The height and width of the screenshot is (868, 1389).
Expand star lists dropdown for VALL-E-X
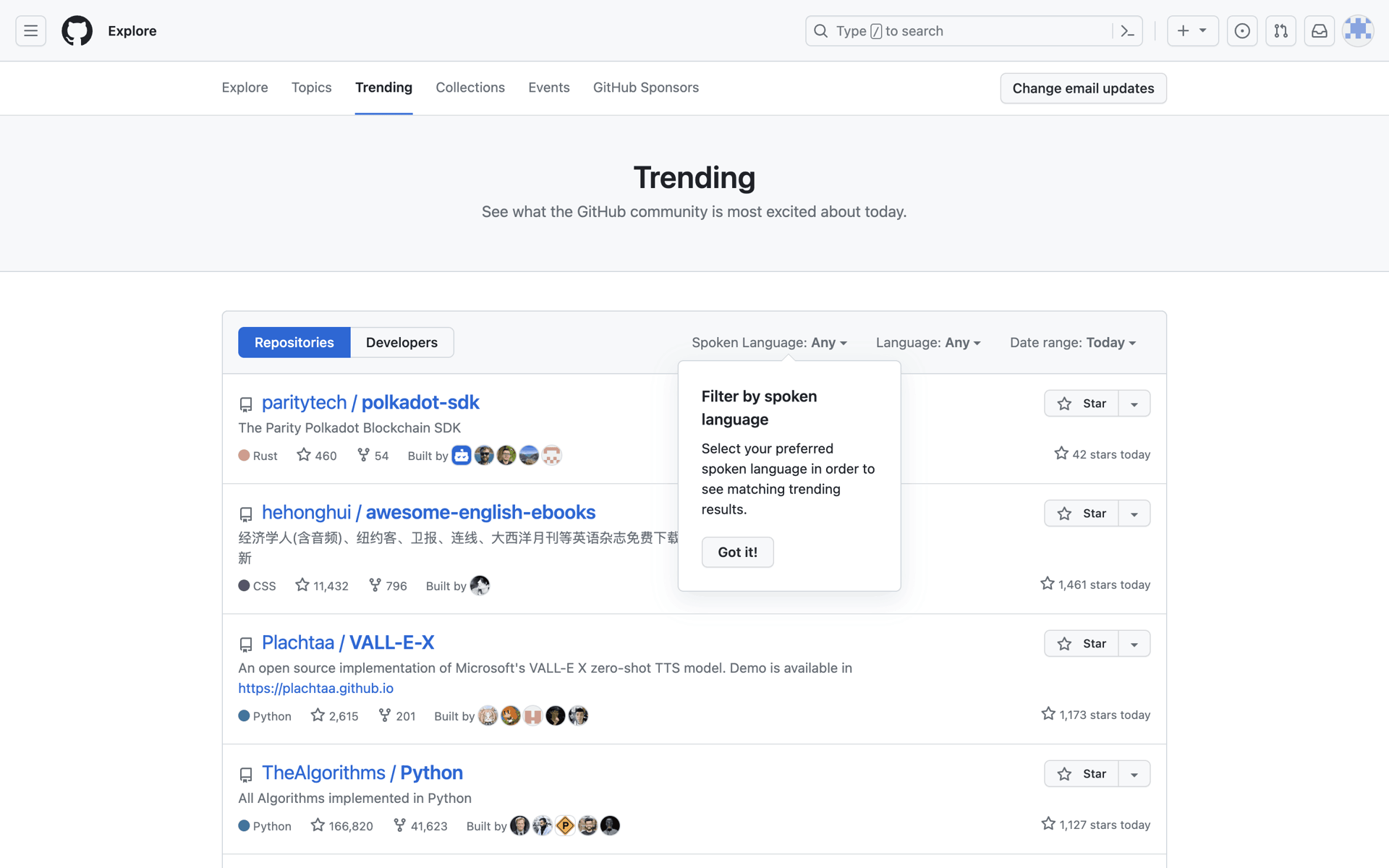click(1134, 644)
